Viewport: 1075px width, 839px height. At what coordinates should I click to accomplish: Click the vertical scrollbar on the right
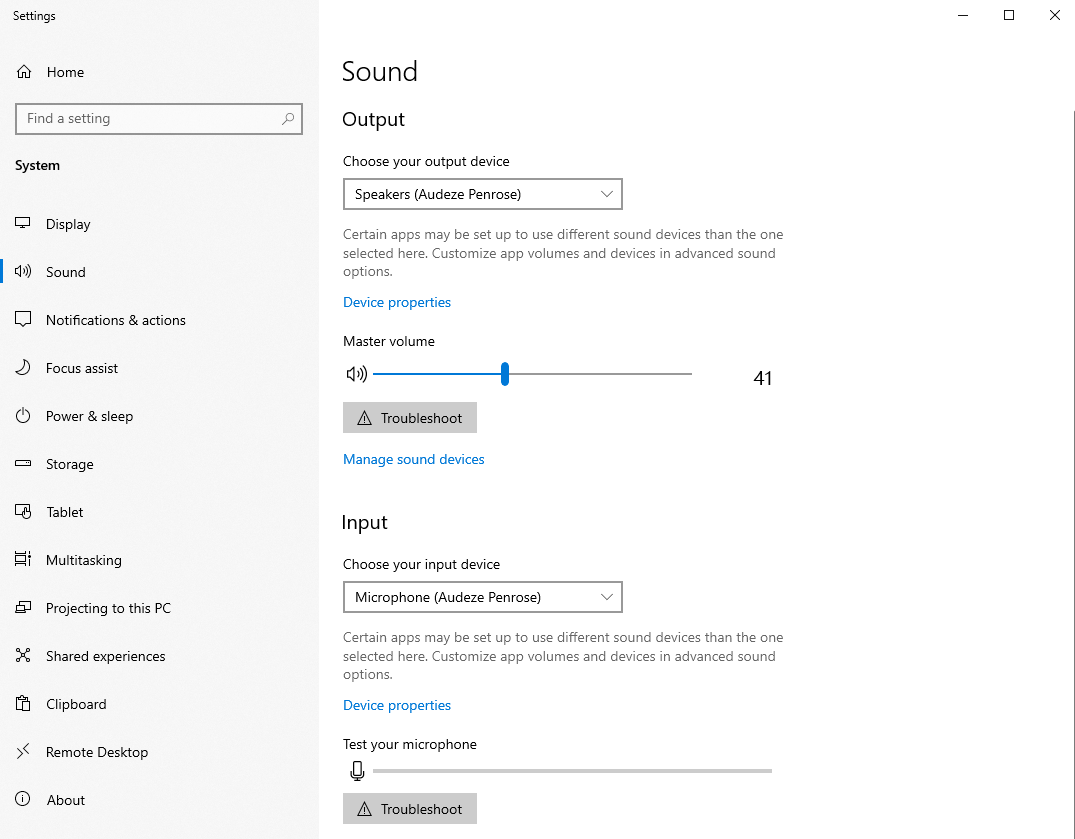[1073, 473]
